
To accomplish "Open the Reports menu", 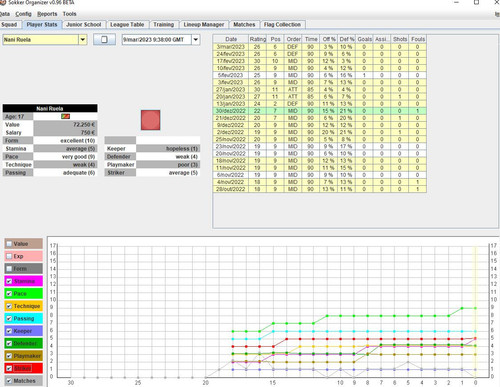I will (x=47, y=14).
